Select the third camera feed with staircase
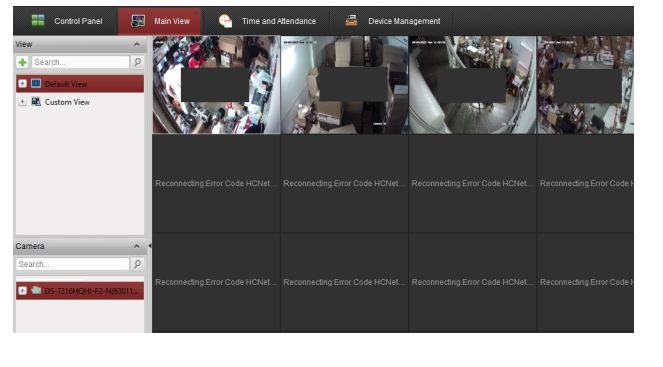This screenshot has height=367, width=663. pyautogui.click(x=473, y=85)
